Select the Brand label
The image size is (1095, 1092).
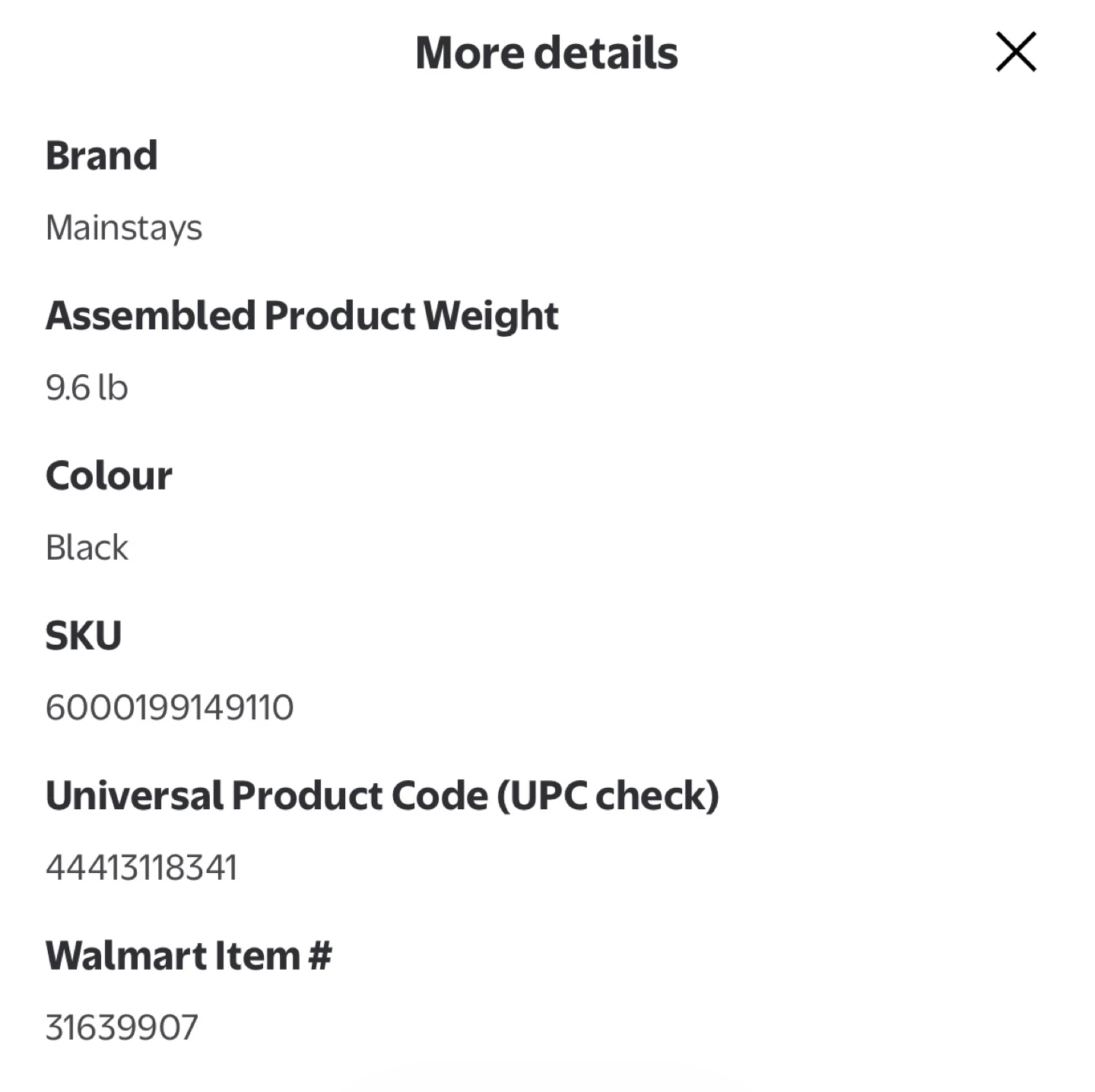click(102, 156)
